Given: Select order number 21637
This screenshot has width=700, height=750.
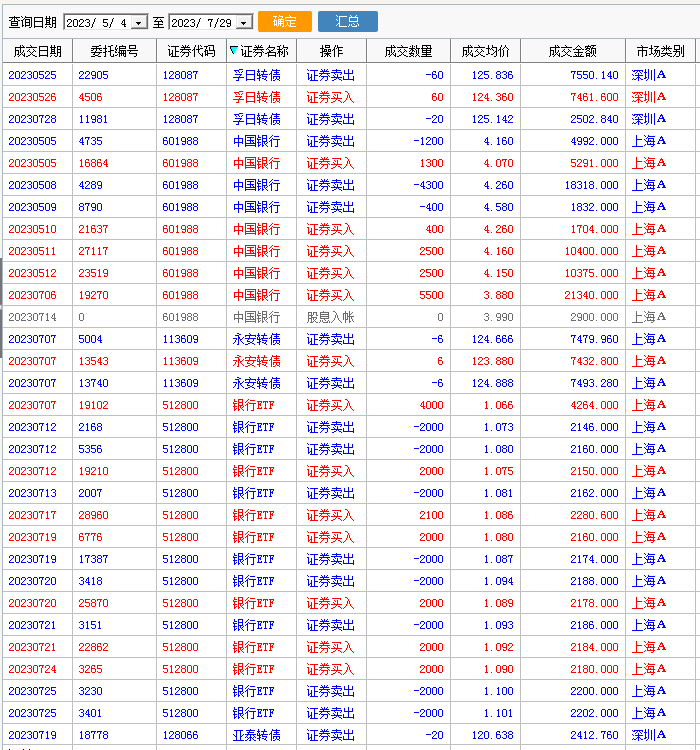Looking at the screenshot, I should [x=93, y=229].
